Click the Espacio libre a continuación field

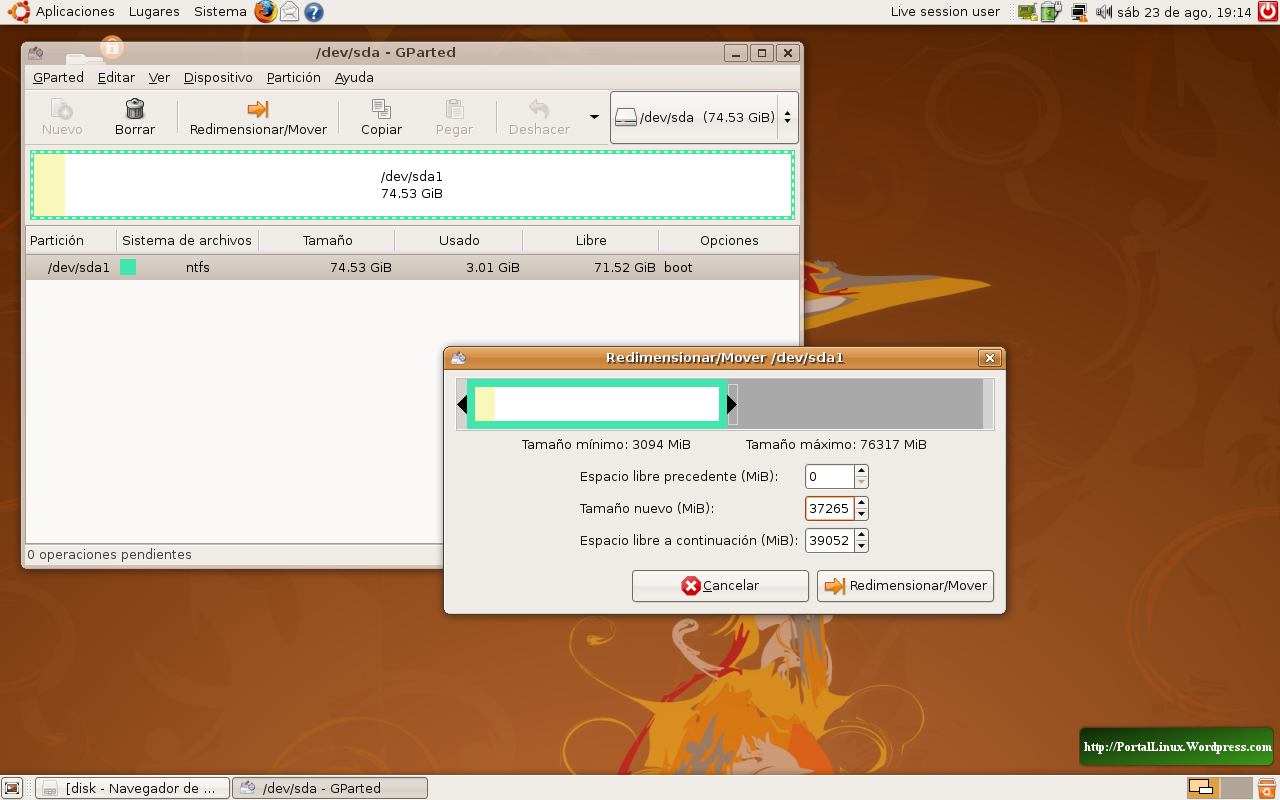pos(829,540)
